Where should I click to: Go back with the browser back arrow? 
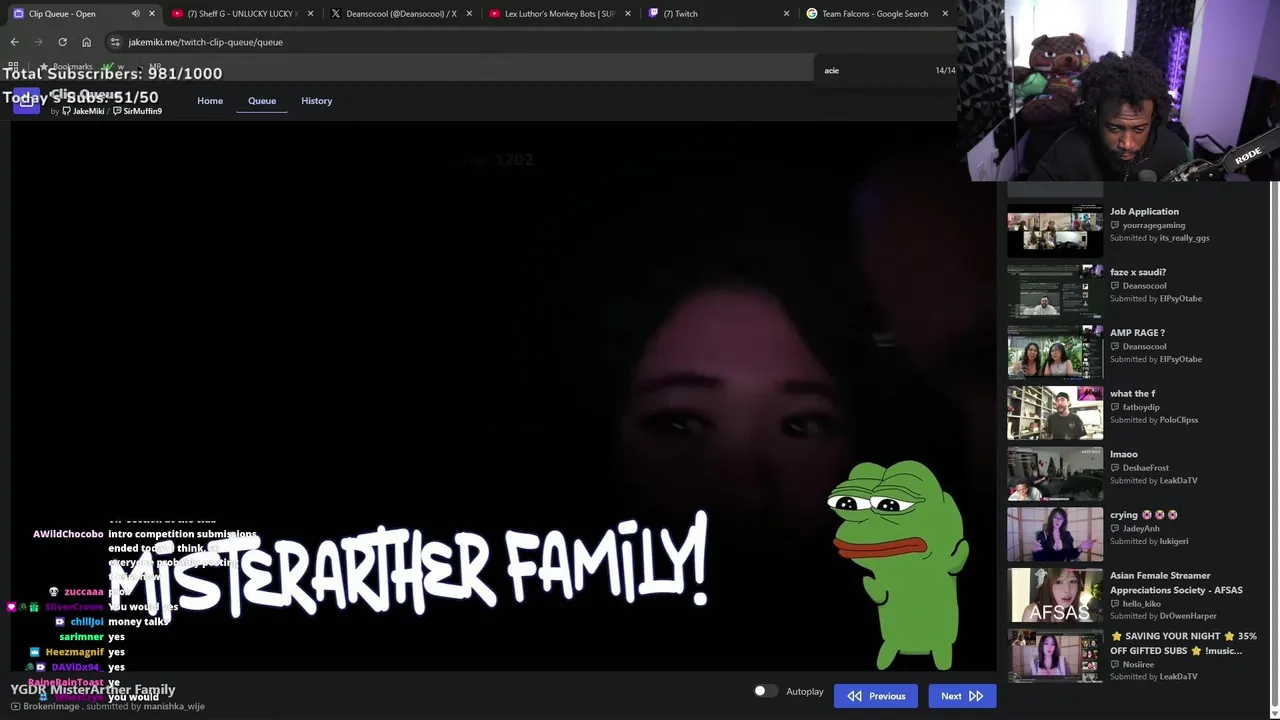[14, 42]
